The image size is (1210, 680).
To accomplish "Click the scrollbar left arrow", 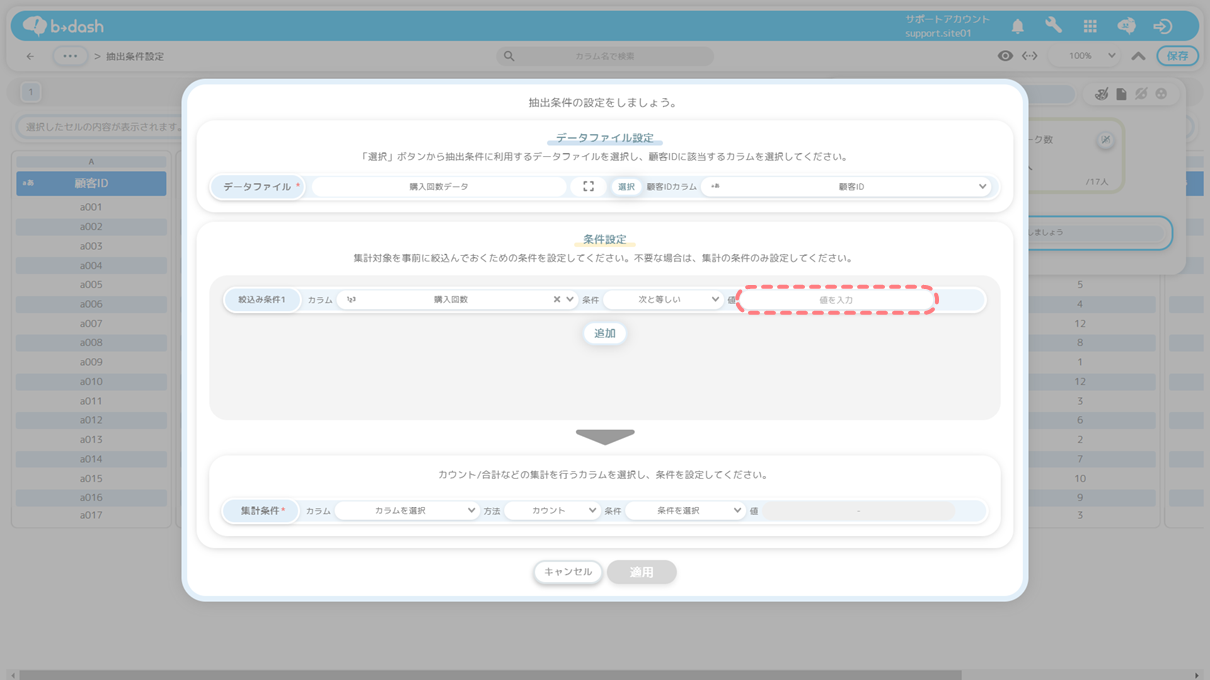I will (12, 675).
